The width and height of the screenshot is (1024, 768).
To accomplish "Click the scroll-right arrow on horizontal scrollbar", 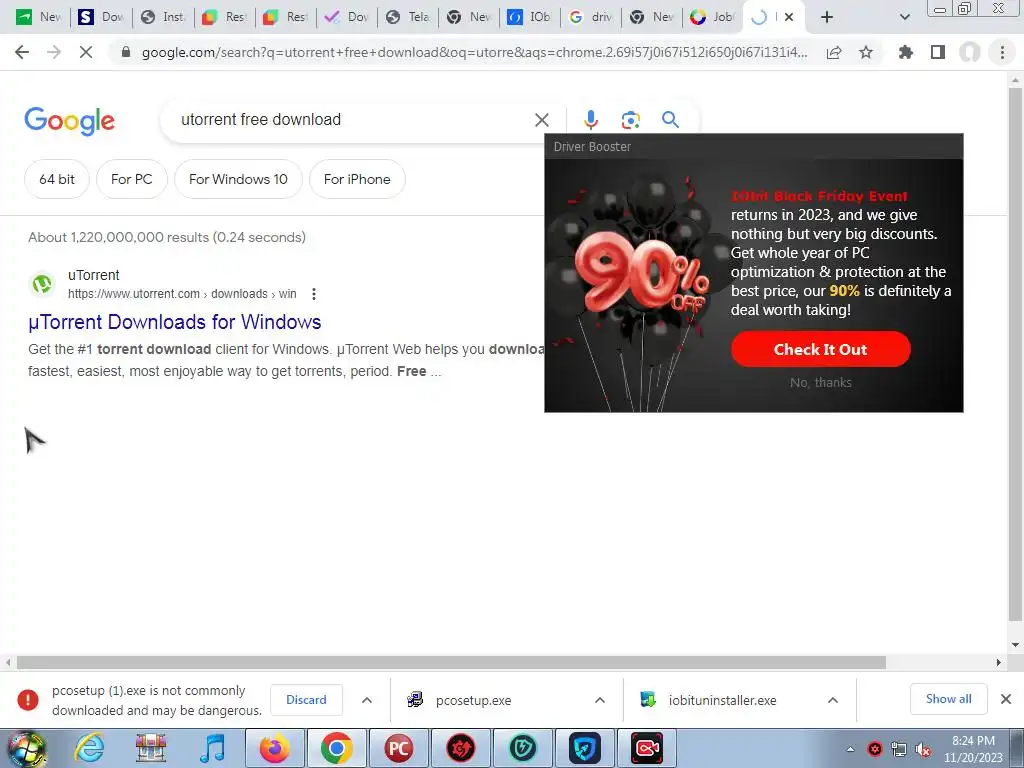I will (x=999, y=662).
